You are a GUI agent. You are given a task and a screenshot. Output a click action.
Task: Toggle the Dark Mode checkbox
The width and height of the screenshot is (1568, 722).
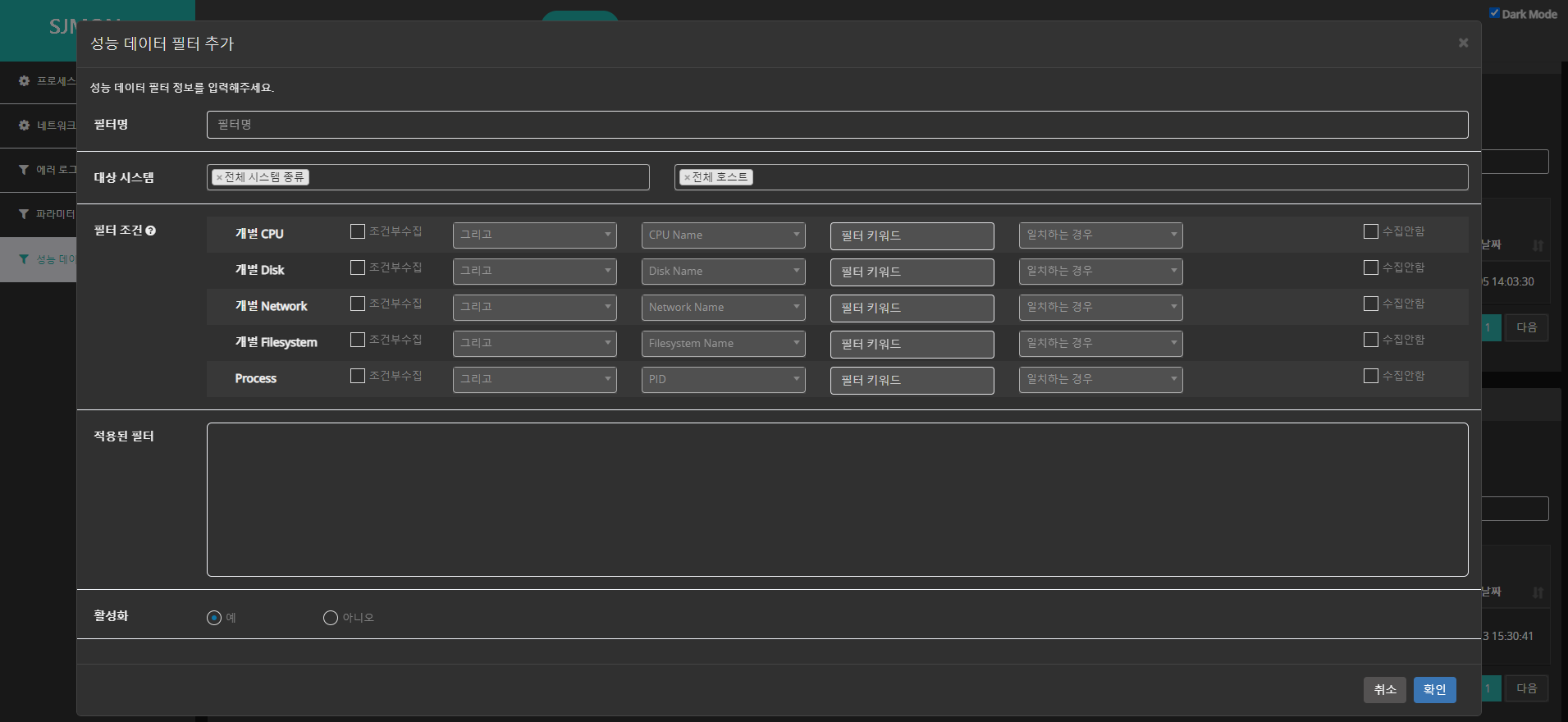[x=1494, y=13]
